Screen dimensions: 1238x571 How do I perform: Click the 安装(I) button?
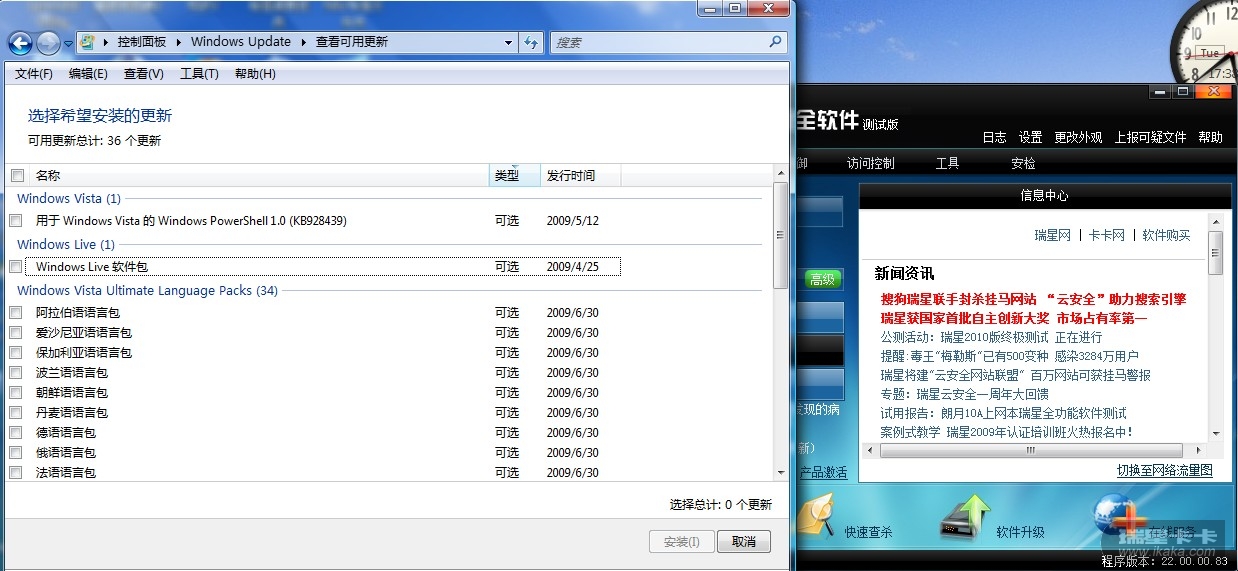click(x=681, y=541)
